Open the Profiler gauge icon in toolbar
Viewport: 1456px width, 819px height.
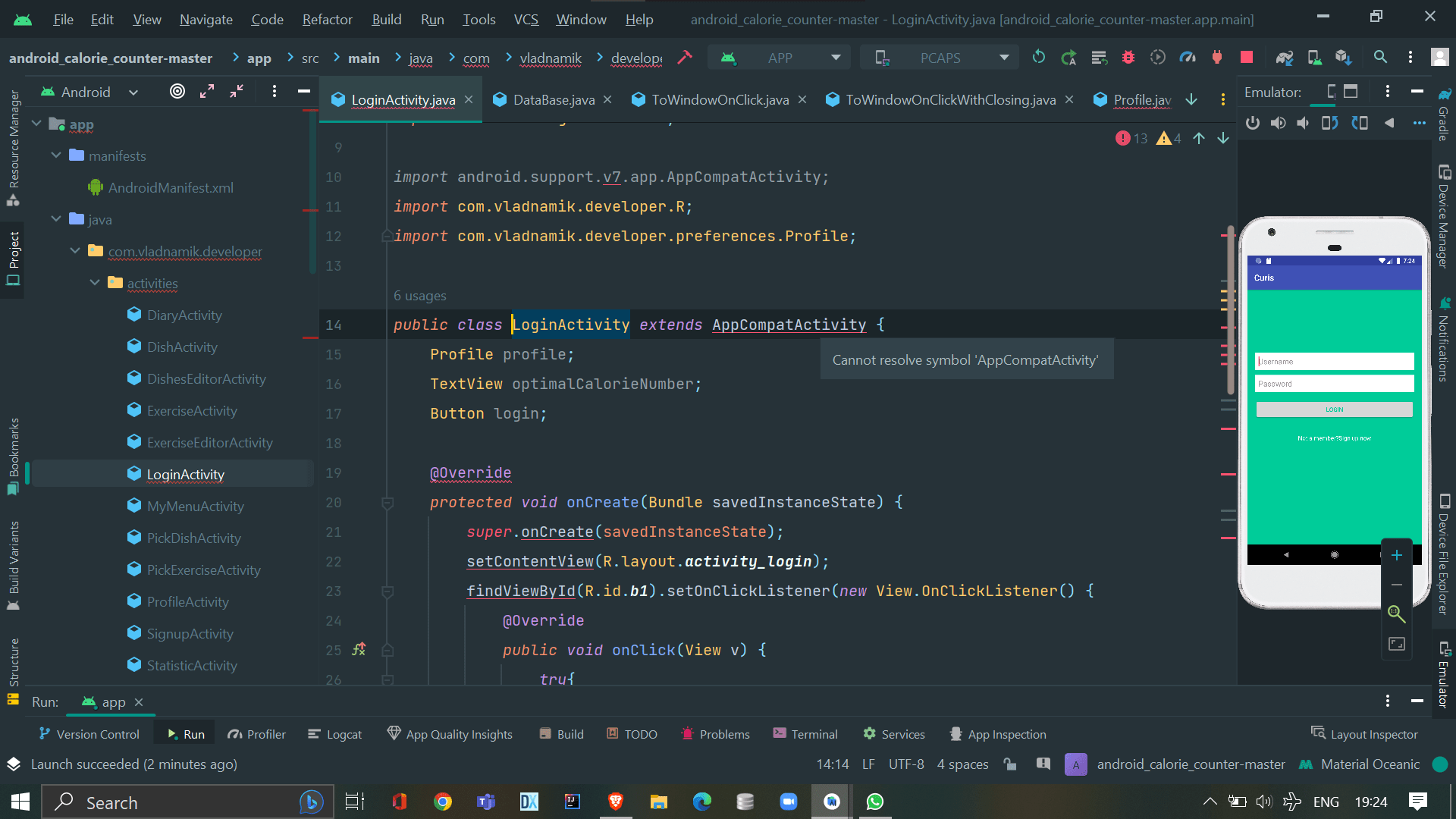click(x=1188, y=58)
